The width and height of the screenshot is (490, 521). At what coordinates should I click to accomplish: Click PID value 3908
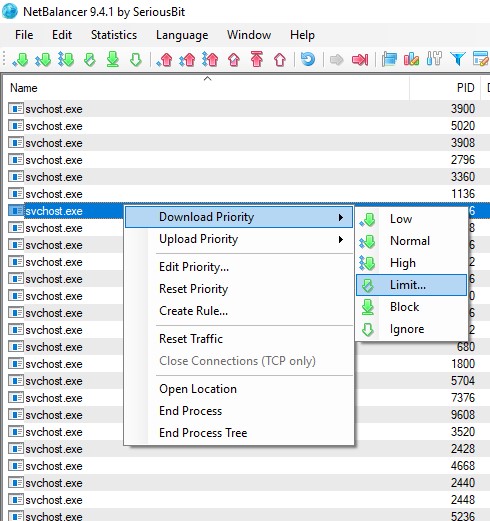coord(463,143)
